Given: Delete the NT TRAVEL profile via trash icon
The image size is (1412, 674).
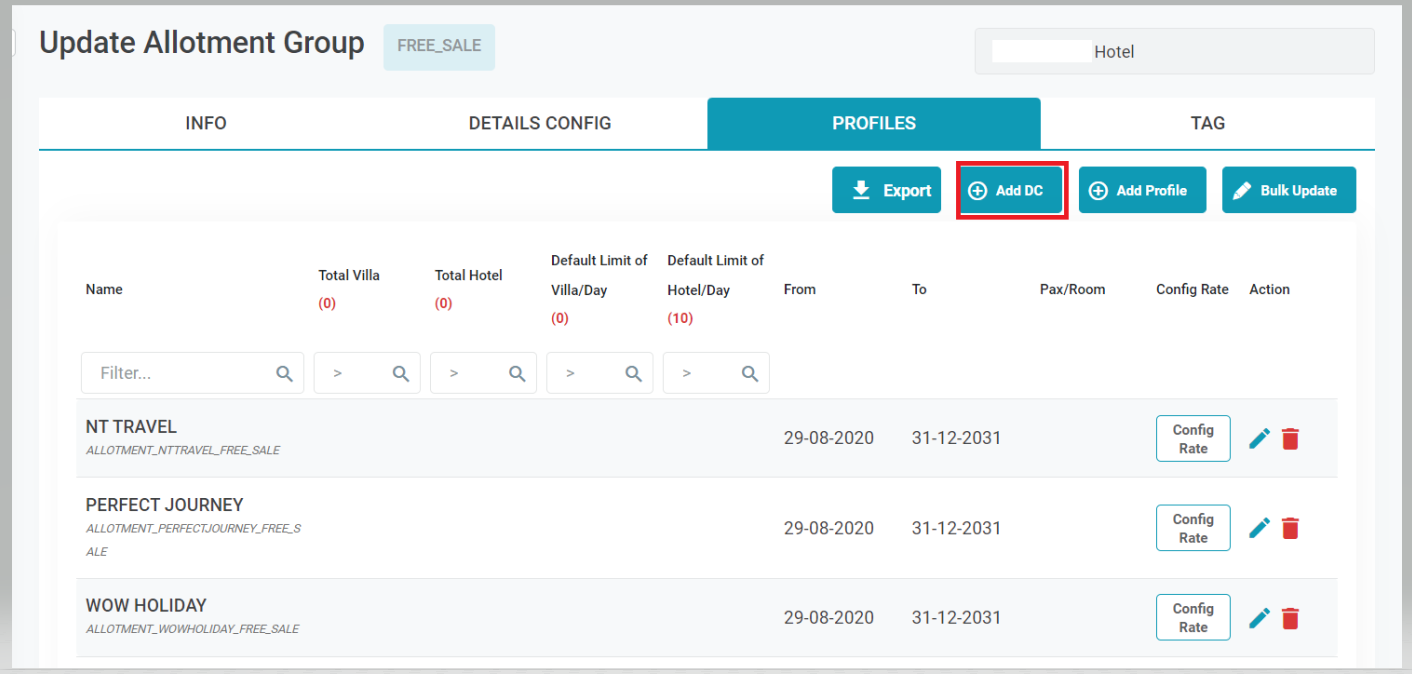Looking at the screenshot, I should [x=1290, y=438].
